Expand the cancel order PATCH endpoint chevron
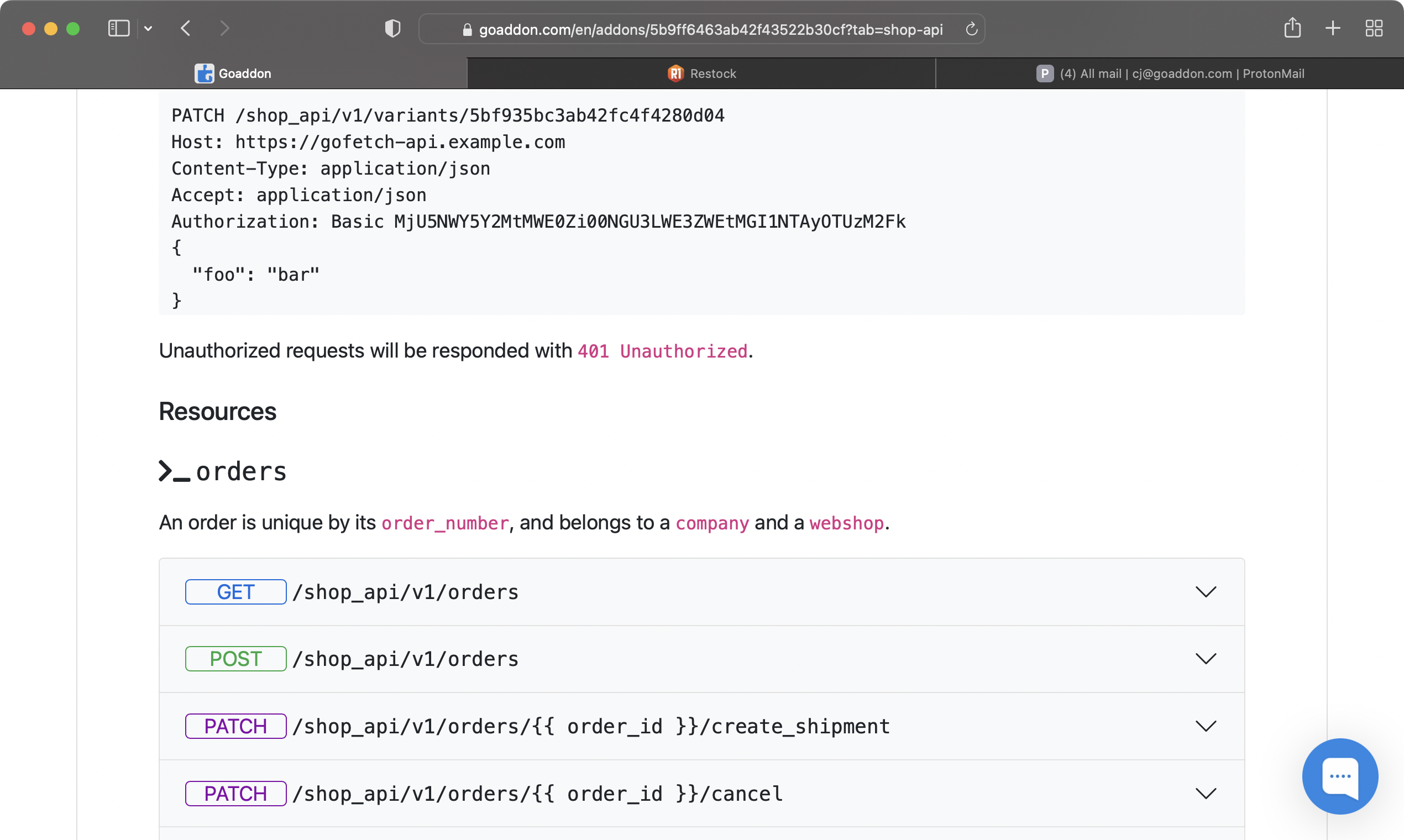This screenshot has height=840, width=1404. (x=1206, y=794)
